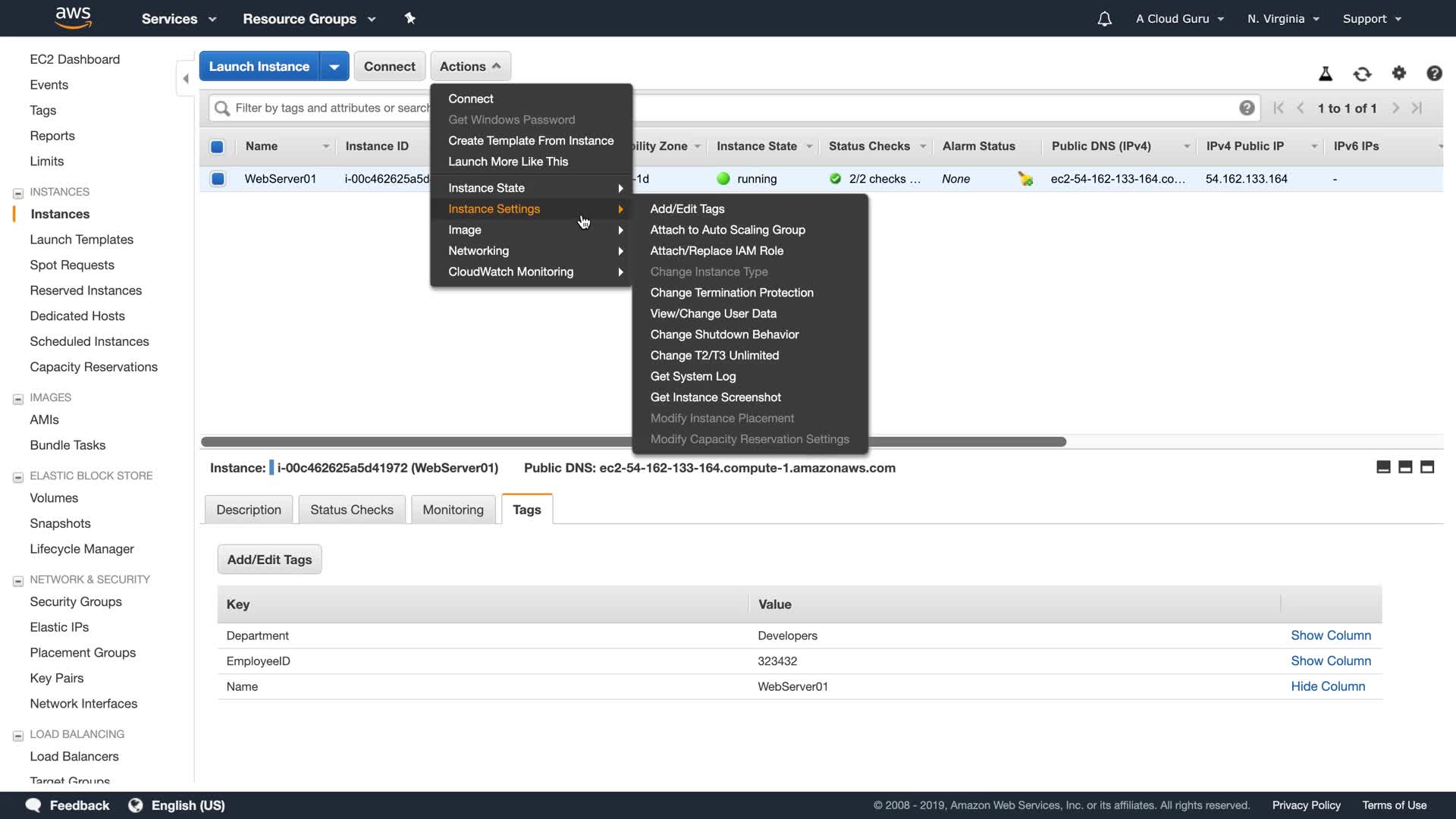The image size is (1456, 819).
Task: Click Show Column link for Department
Action: [x=1330, y=635]
